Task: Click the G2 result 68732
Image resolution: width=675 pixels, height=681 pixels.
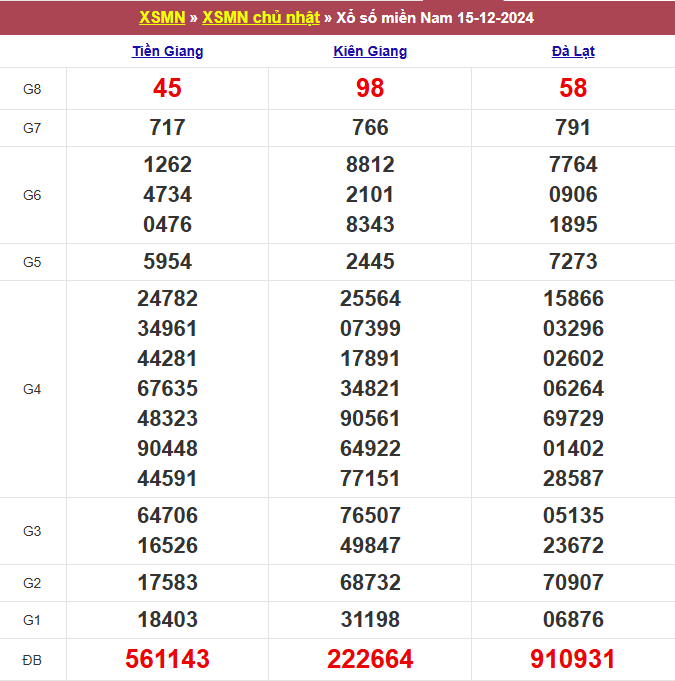Action: [370, 583]
